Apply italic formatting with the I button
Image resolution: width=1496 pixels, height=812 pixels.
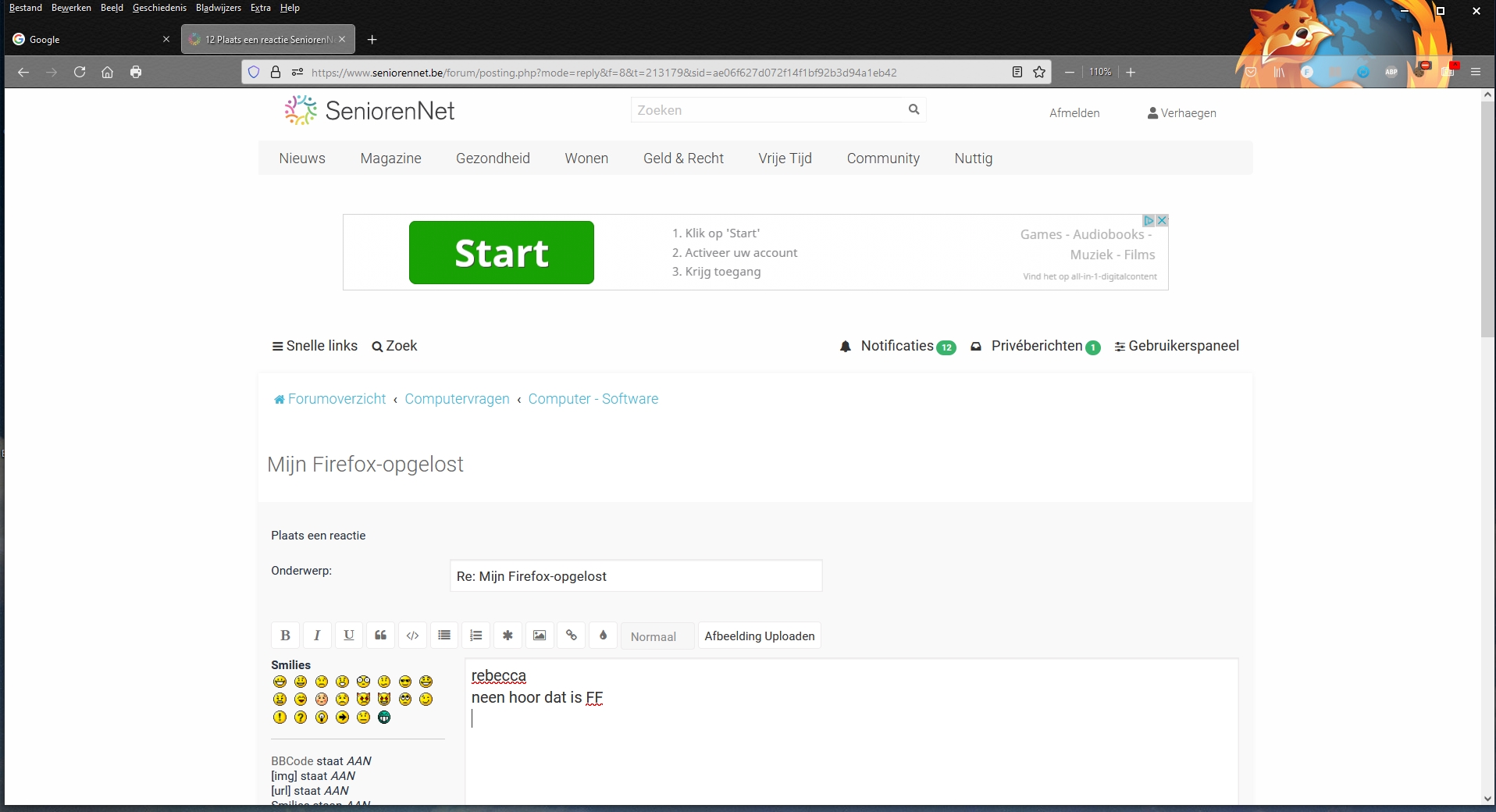(317, 636)
